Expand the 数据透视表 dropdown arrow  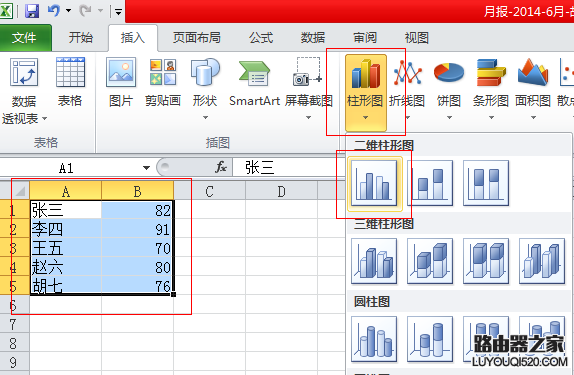45,118
